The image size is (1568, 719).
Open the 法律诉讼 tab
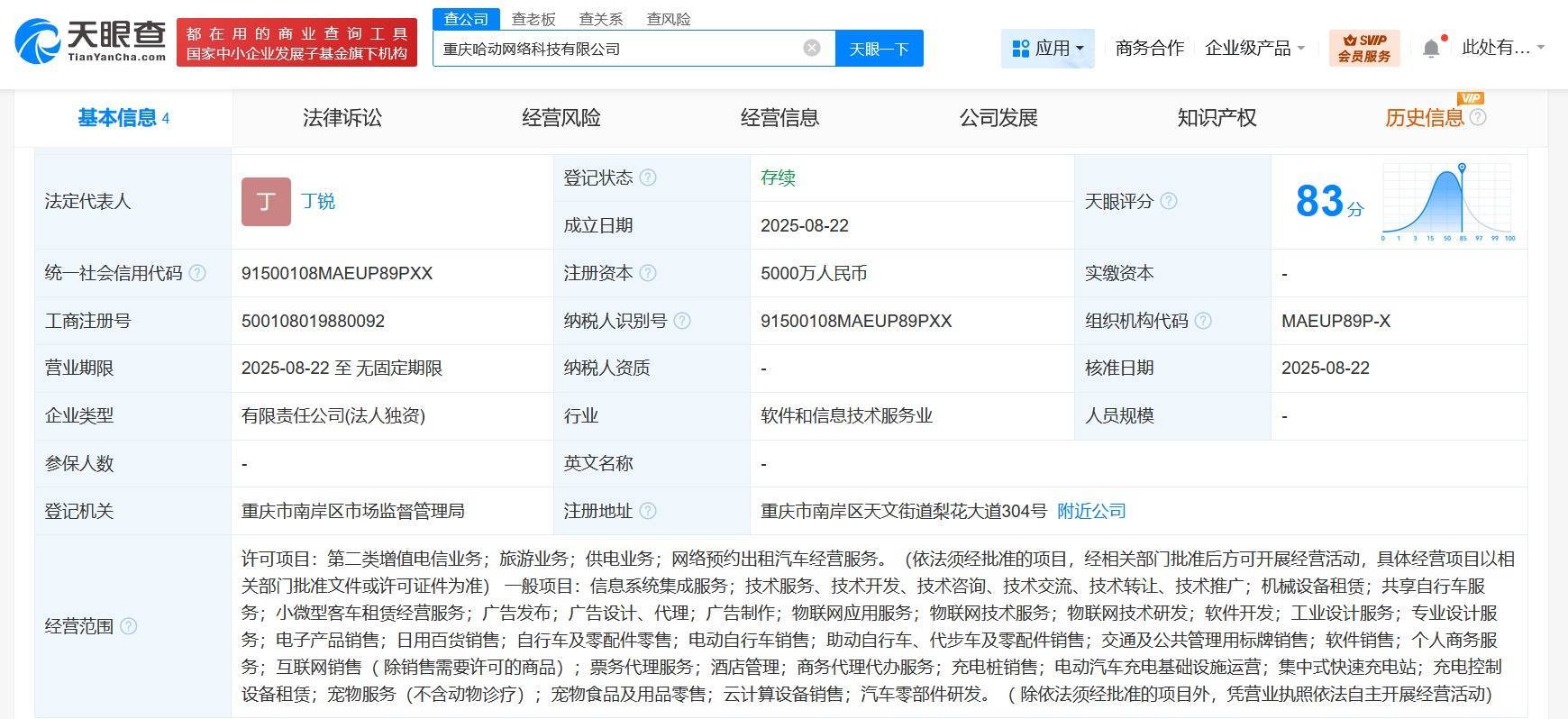pyautogui.click(x=342, y=117)
